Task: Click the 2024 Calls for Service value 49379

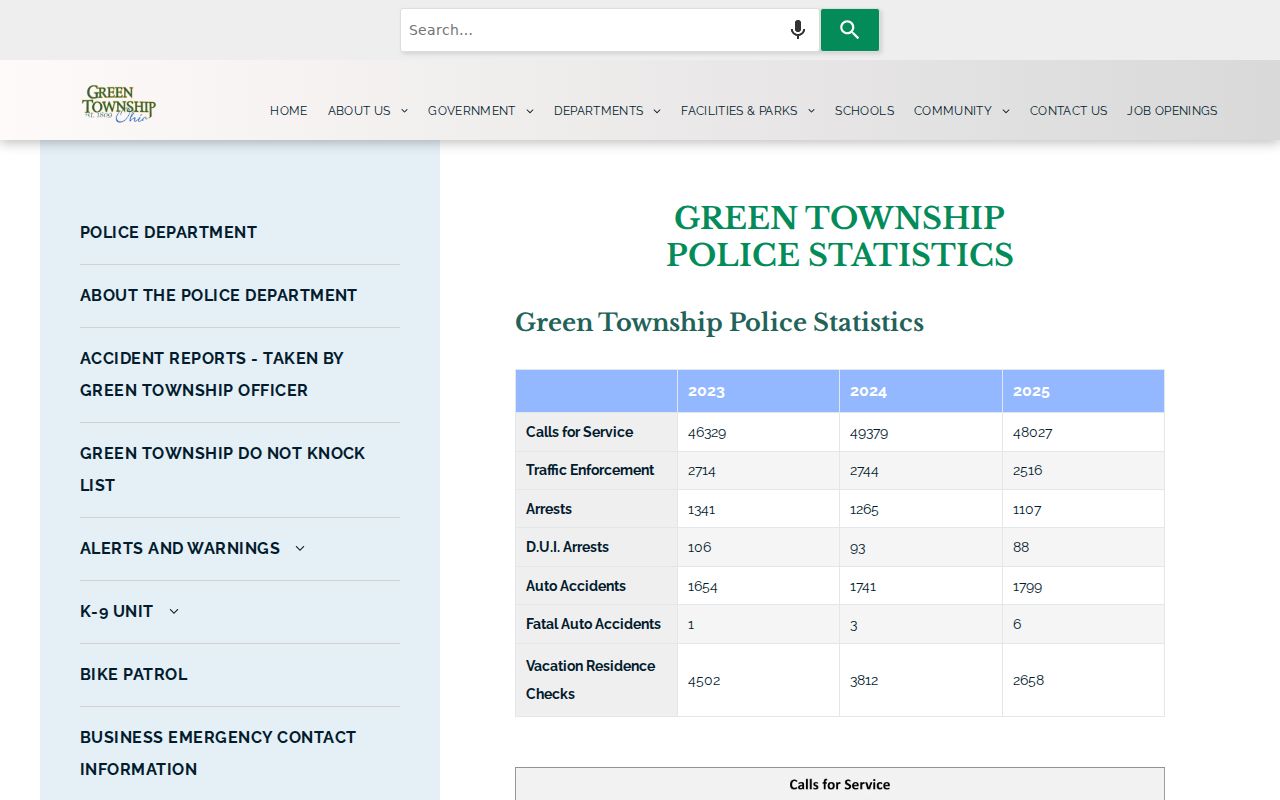Action: tap(869, 433)
